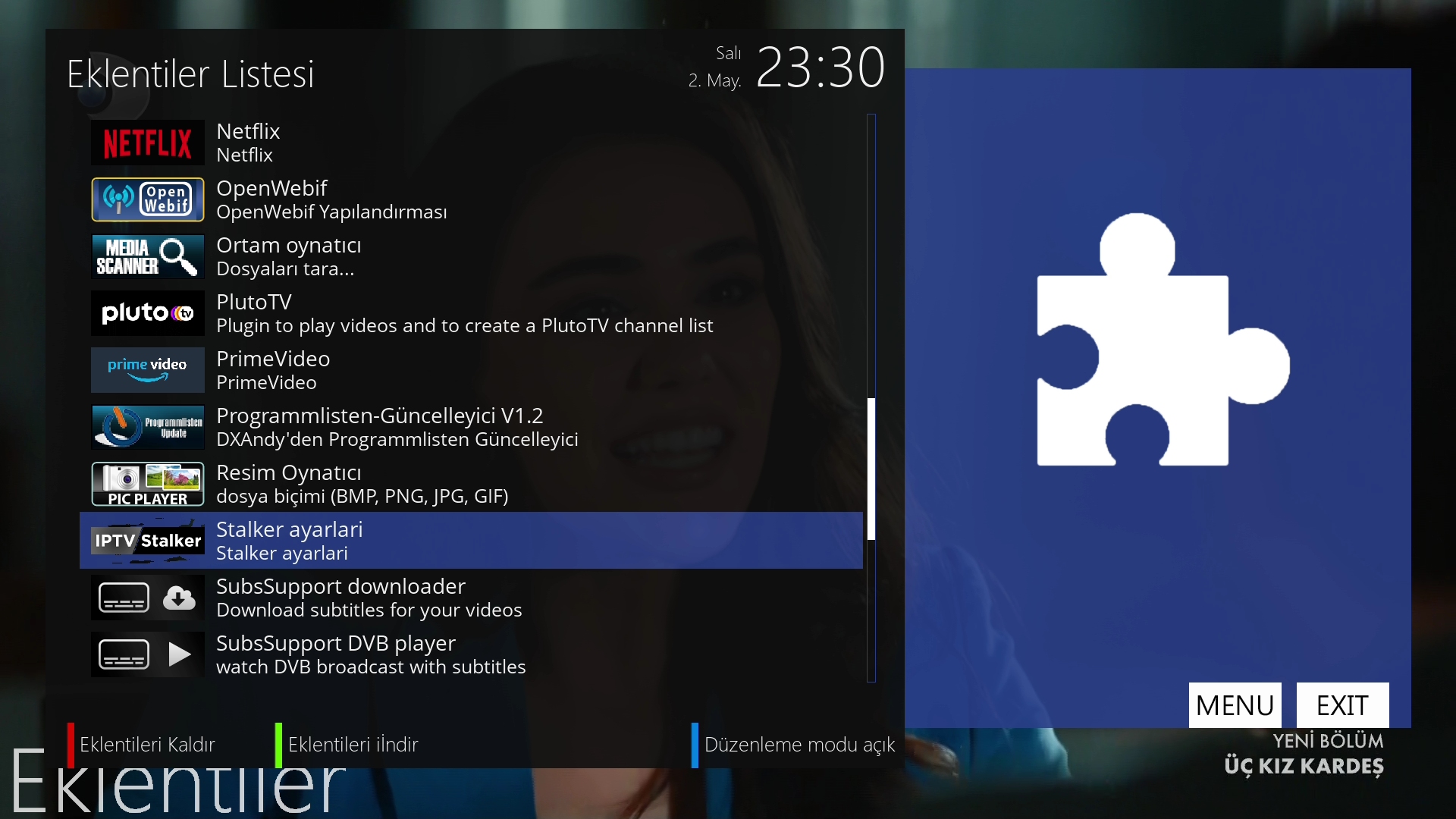Select SubsSupport downloader entry title
The height and width of the screenshot is (819, 1456).
(x=340, y=586)
